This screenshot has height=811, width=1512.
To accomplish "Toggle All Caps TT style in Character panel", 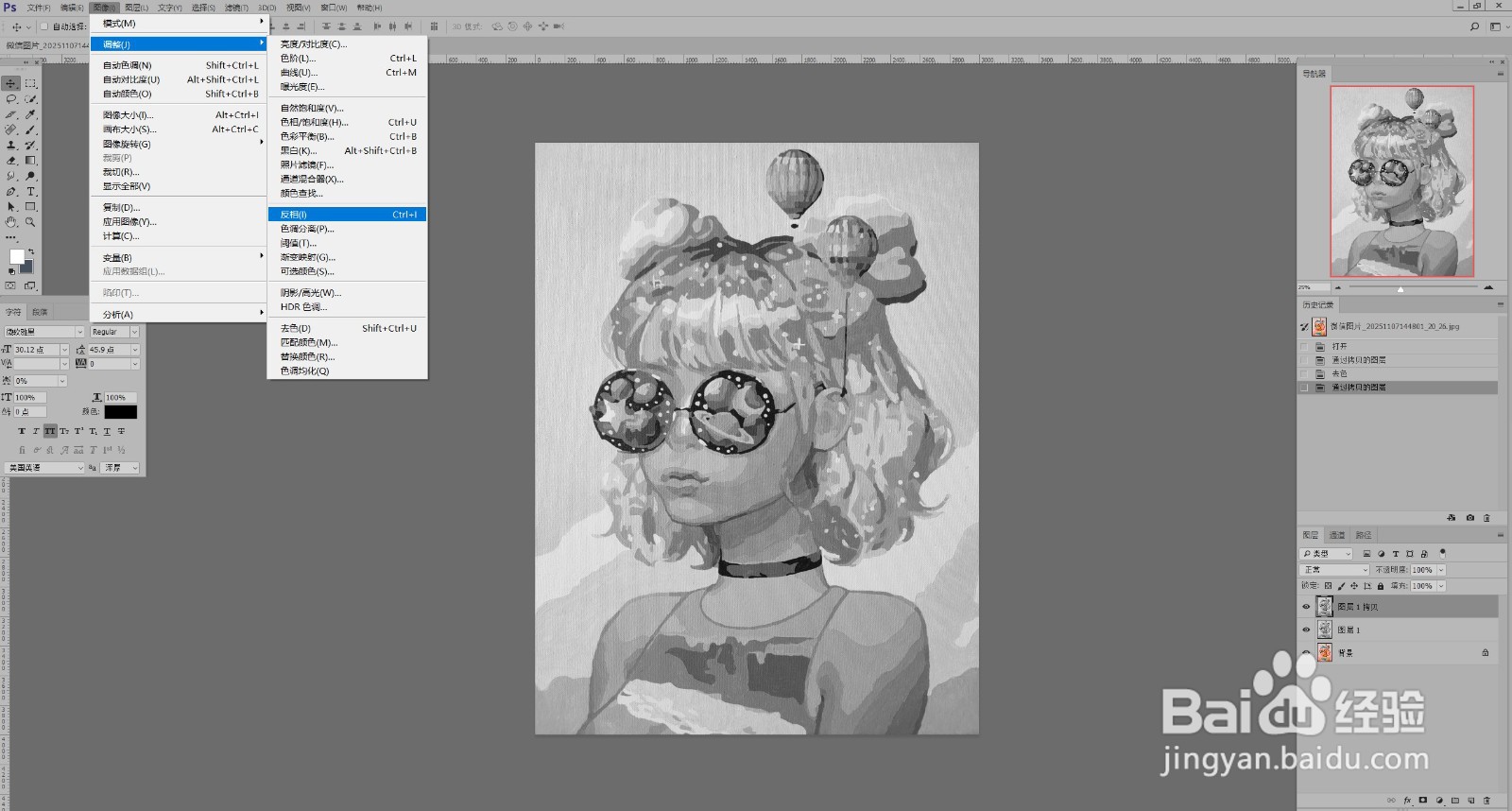I will pos(50,431).
